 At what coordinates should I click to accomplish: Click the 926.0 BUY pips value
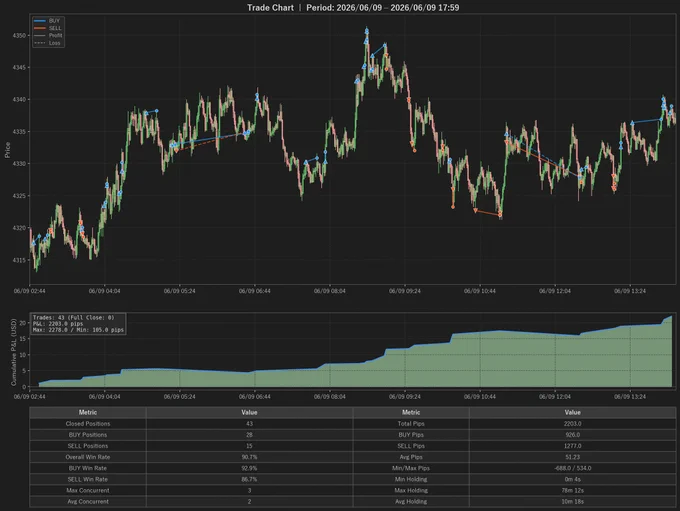(x=572, y=435)
